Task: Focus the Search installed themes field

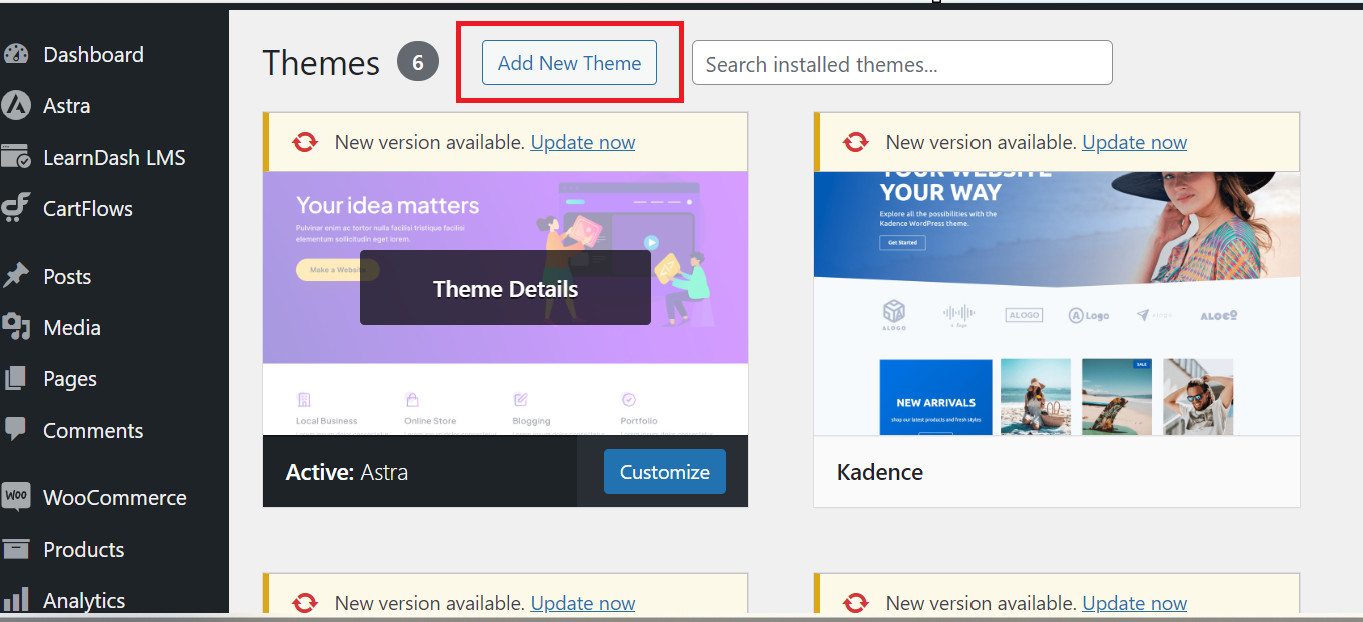Action: click(x=902, y=64)
